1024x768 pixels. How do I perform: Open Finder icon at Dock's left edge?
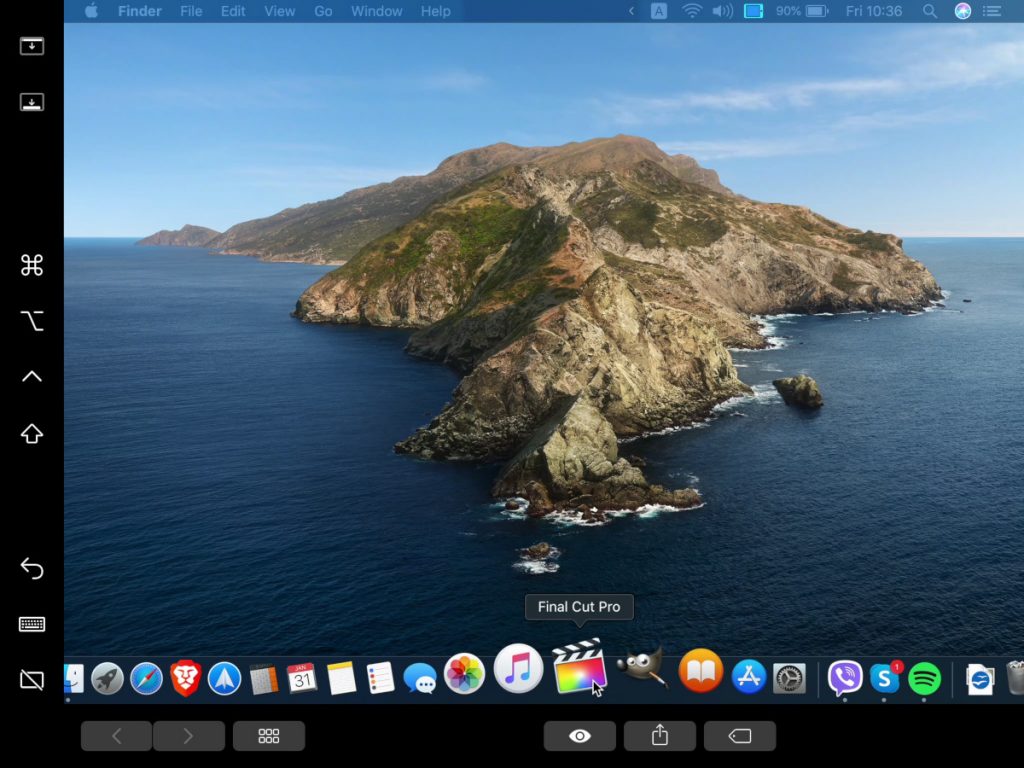[x=74, y=679]
